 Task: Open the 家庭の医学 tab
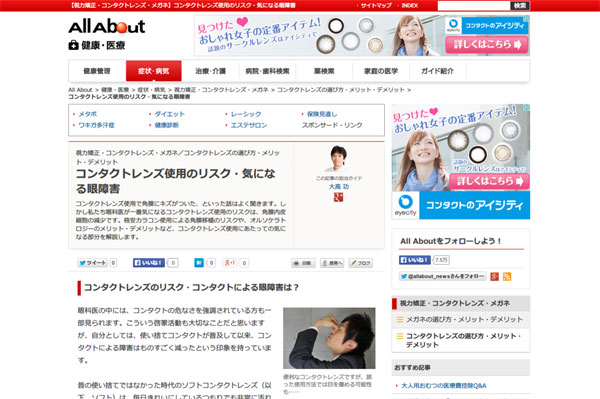(381, 71)
